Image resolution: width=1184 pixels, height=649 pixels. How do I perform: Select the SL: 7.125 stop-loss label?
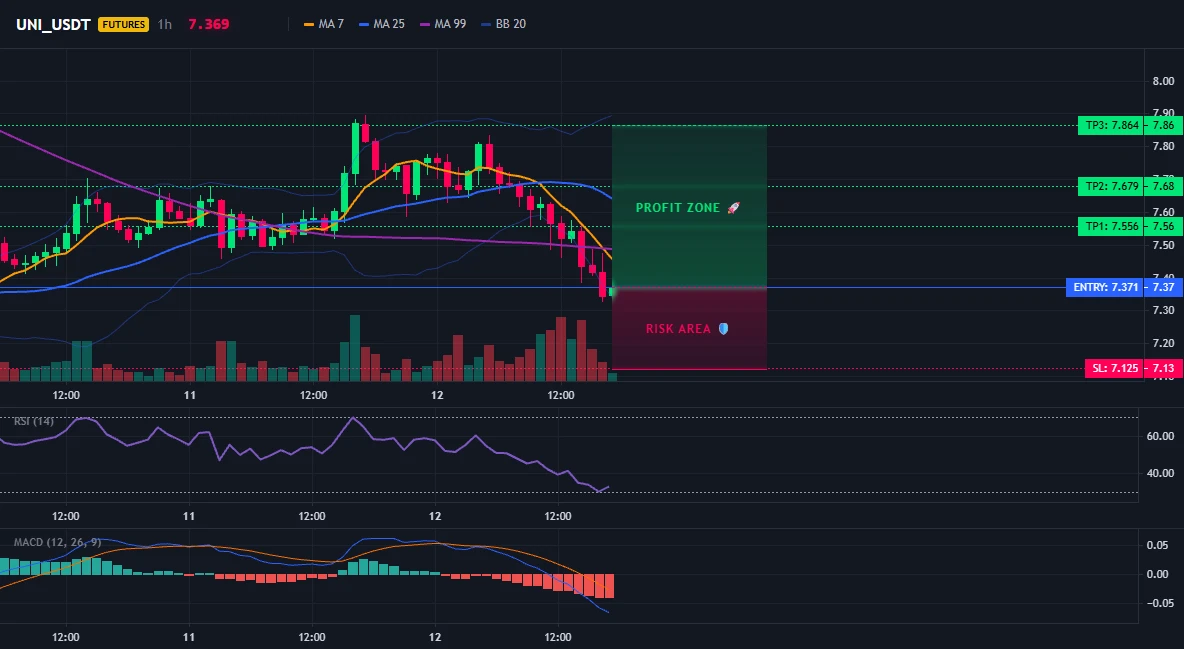(x=1115, y=369)
